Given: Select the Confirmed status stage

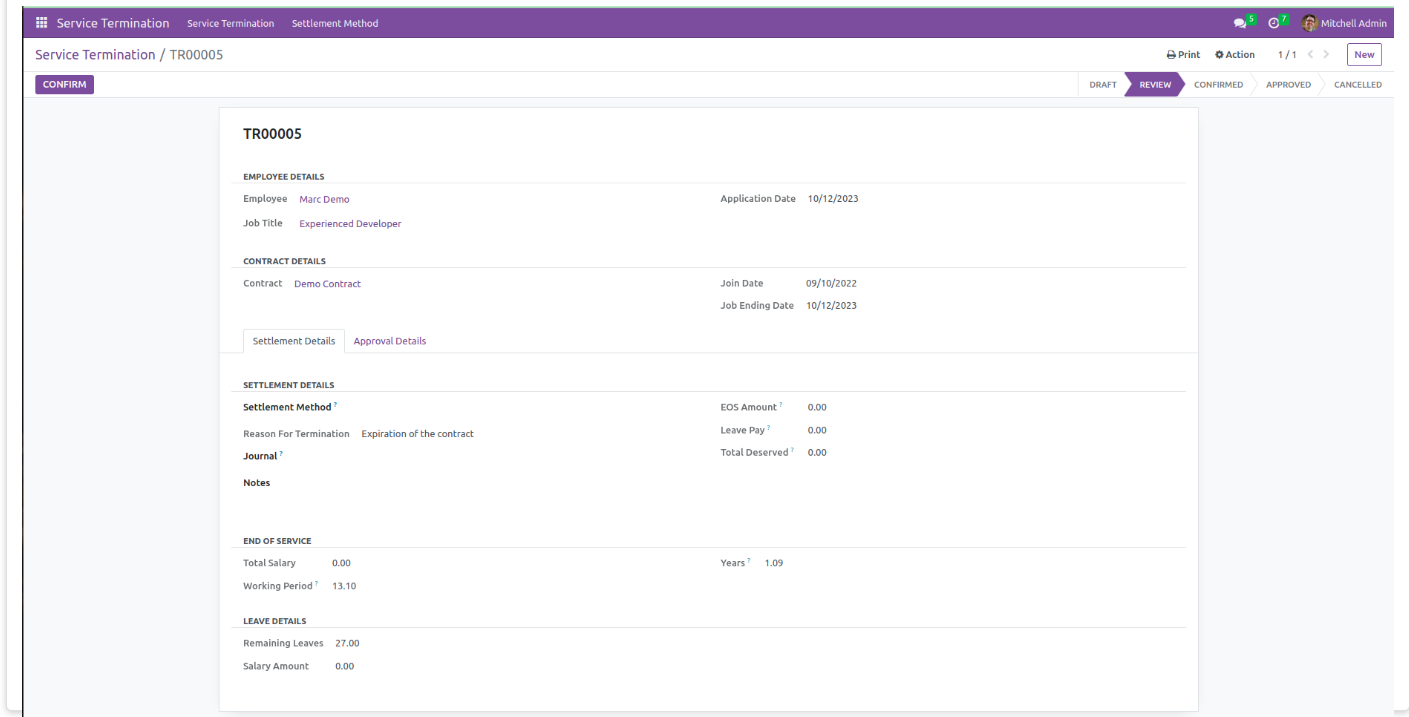Looking at the screenshot, I should coord(1218,85).
